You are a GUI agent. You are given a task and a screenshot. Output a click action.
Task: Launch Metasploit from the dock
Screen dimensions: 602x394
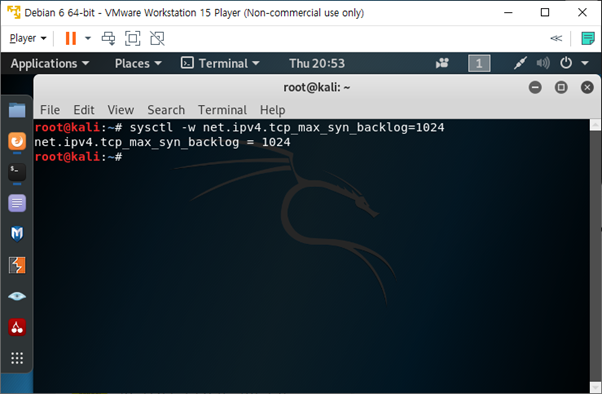pos(17,234)
